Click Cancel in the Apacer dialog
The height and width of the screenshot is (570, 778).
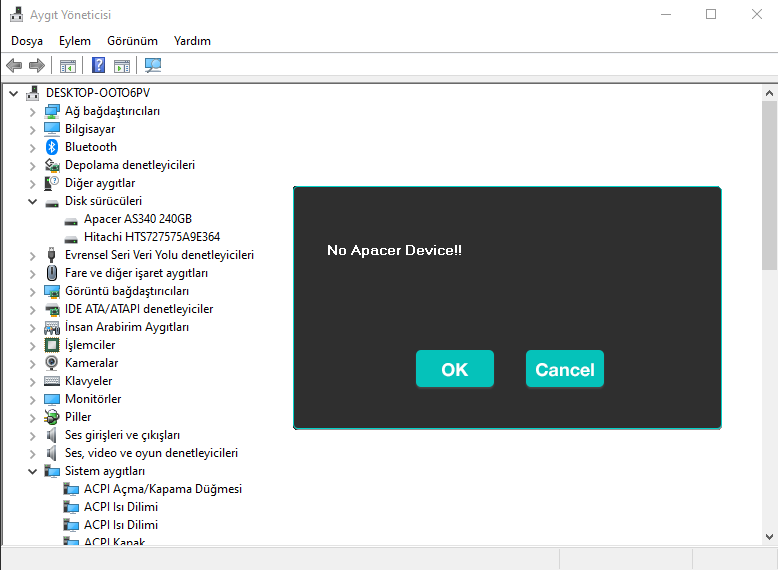(x=565, y=369)
